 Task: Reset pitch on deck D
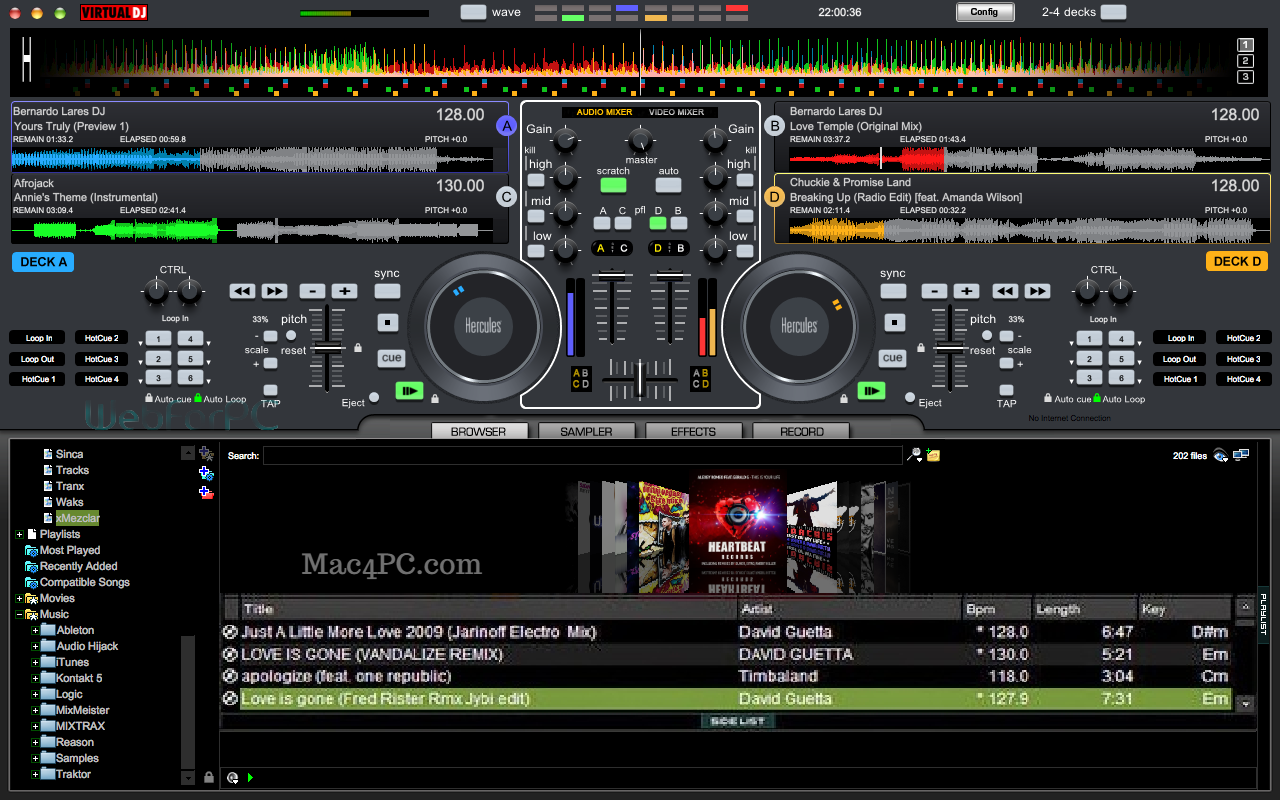pyautogui.click(x=987, y=335)
